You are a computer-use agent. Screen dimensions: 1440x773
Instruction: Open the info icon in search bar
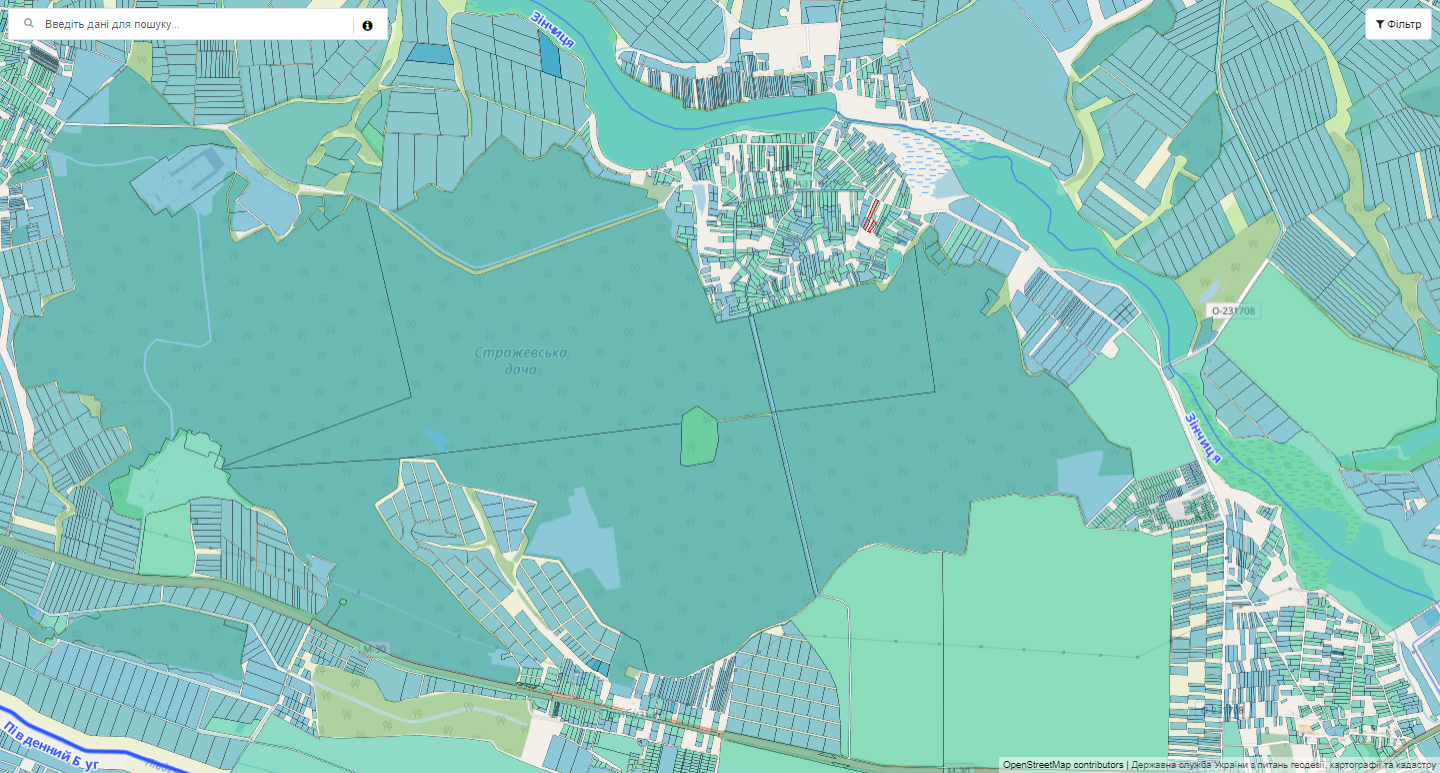(367, 25)
